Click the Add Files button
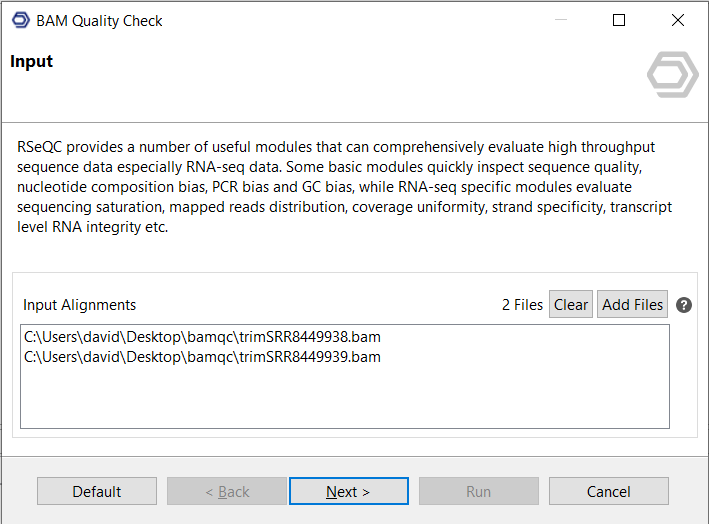The width and height of the screenshot is (709, 524). click(632, 305)
